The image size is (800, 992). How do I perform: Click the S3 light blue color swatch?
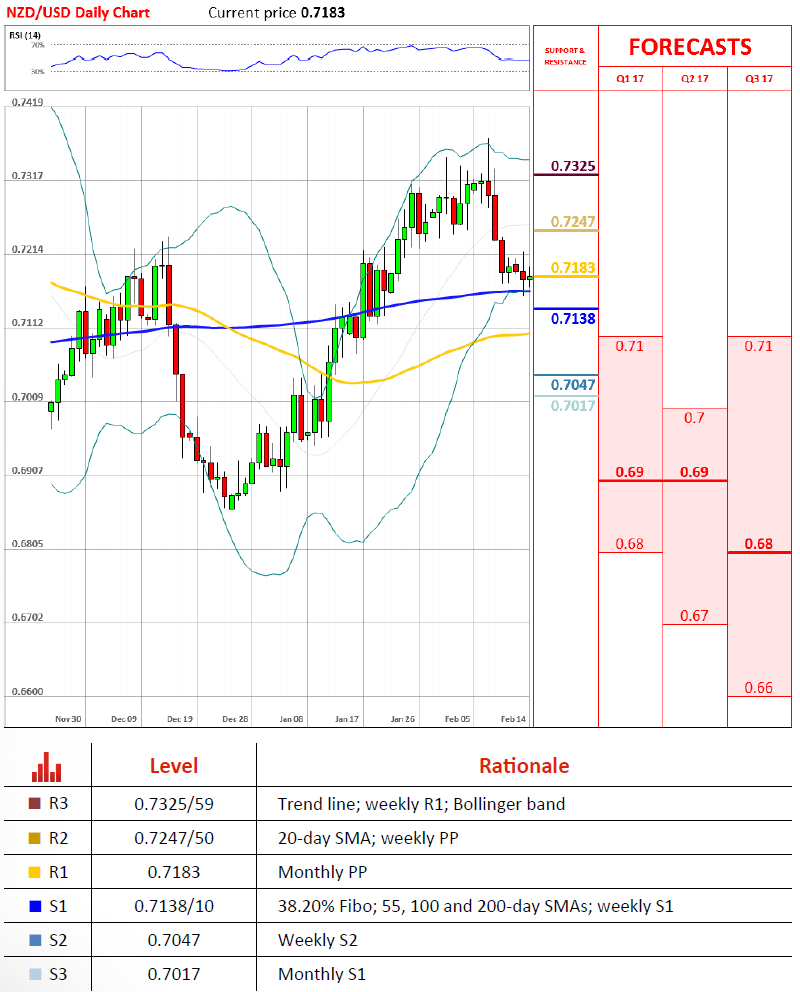coord(35,974)
